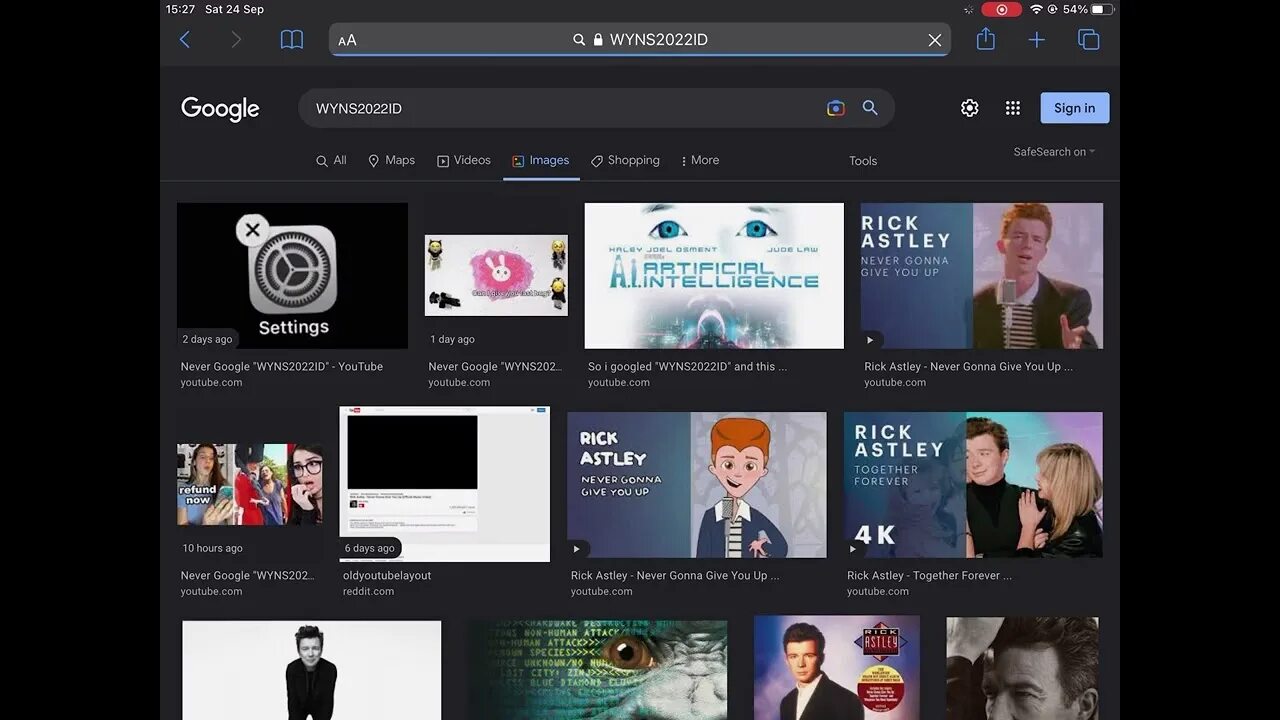Open the Settings icon image result
This screenshot has height=720, width=1280.
pos(292,276)
